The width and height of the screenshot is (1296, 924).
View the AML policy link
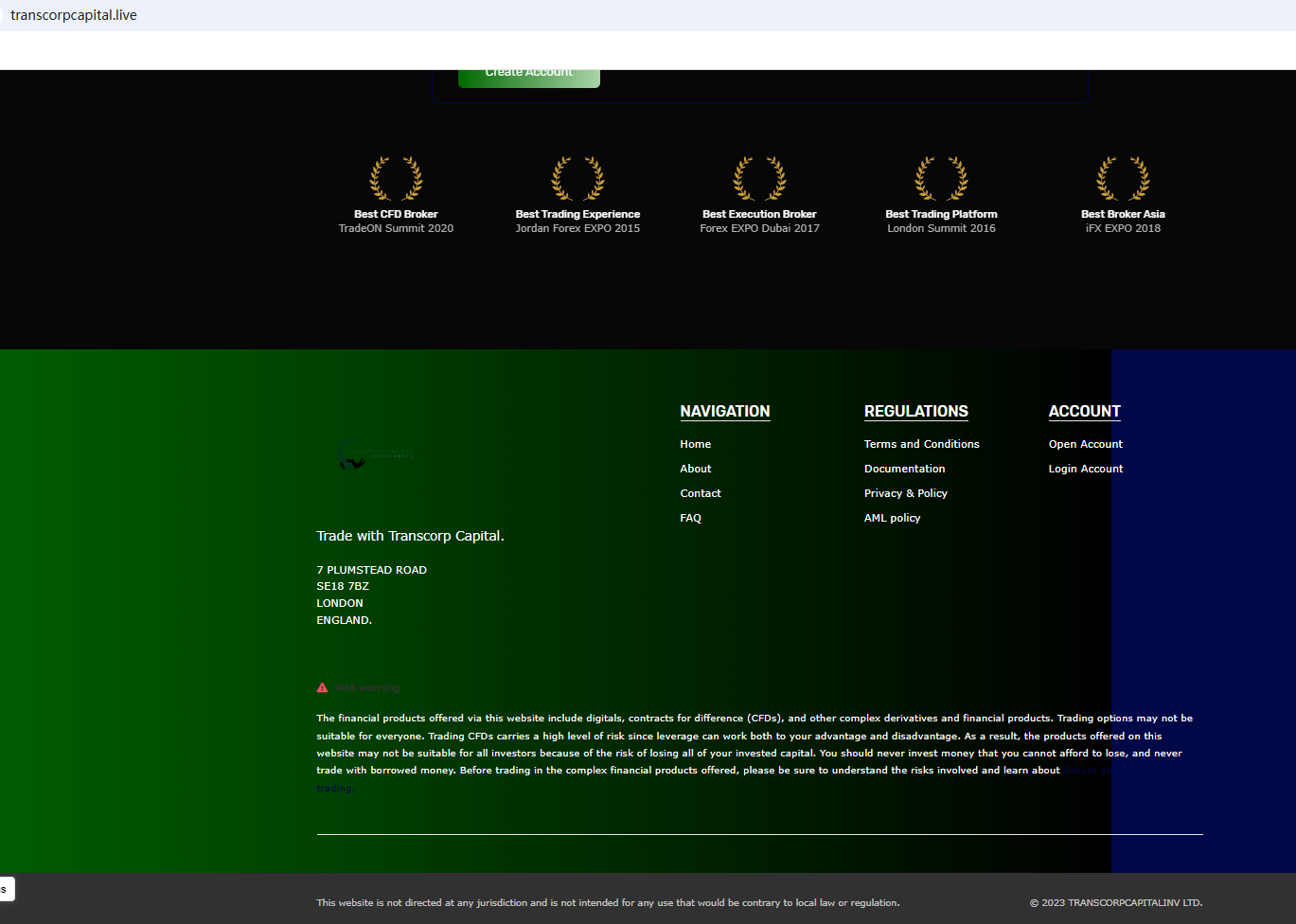pyautogui.click(x=892, y=518)
